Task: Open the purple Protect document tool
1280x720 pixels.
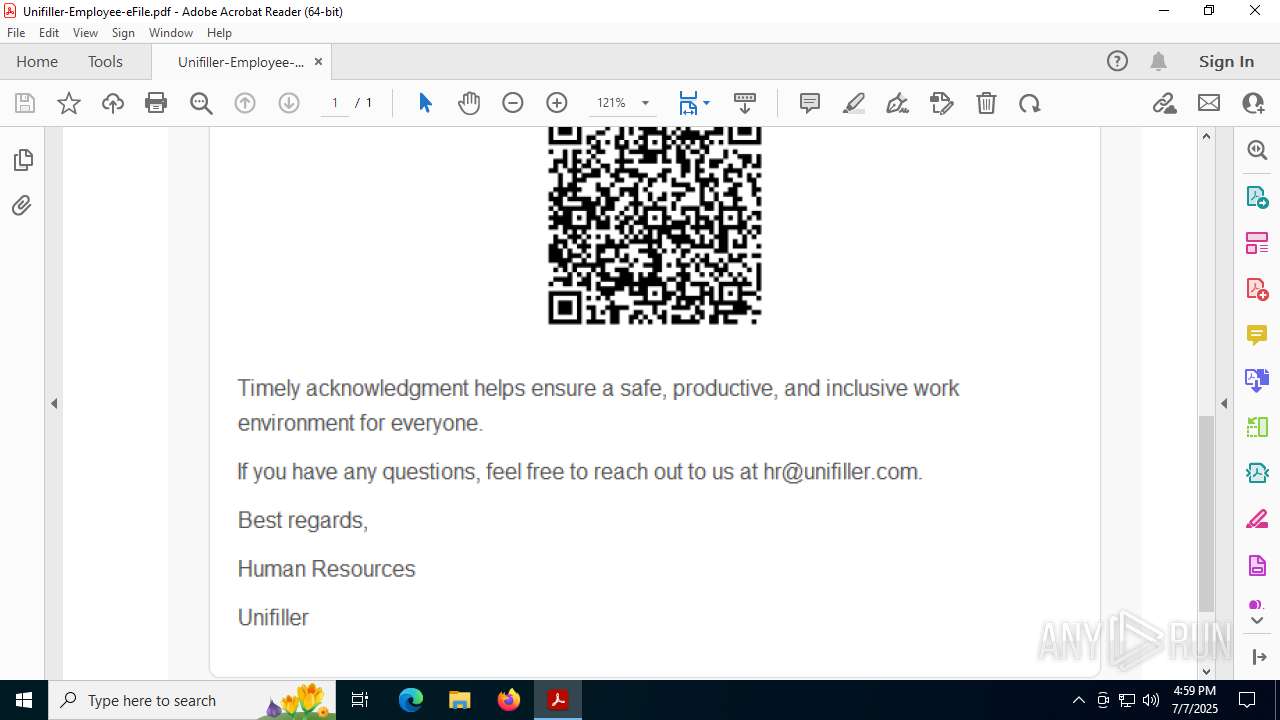Action: (1257, 566)
